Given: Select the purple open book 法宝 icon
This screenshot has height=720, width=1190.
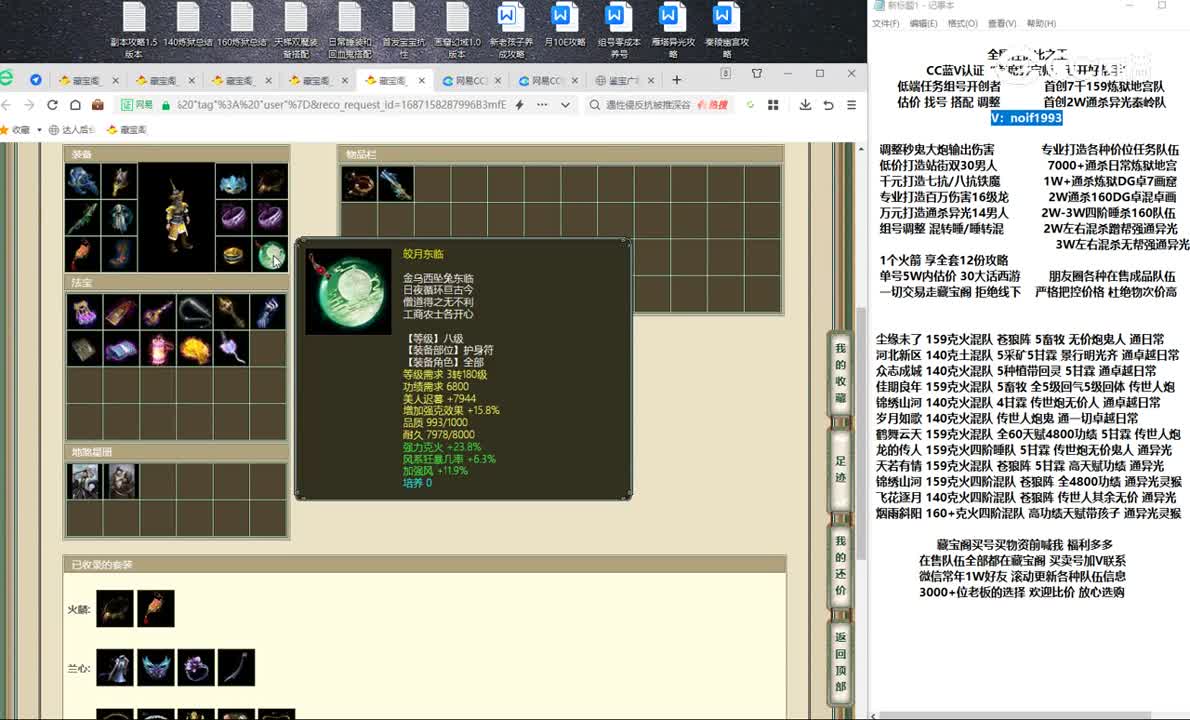Looking at the screenshot, I should point(121,349).
